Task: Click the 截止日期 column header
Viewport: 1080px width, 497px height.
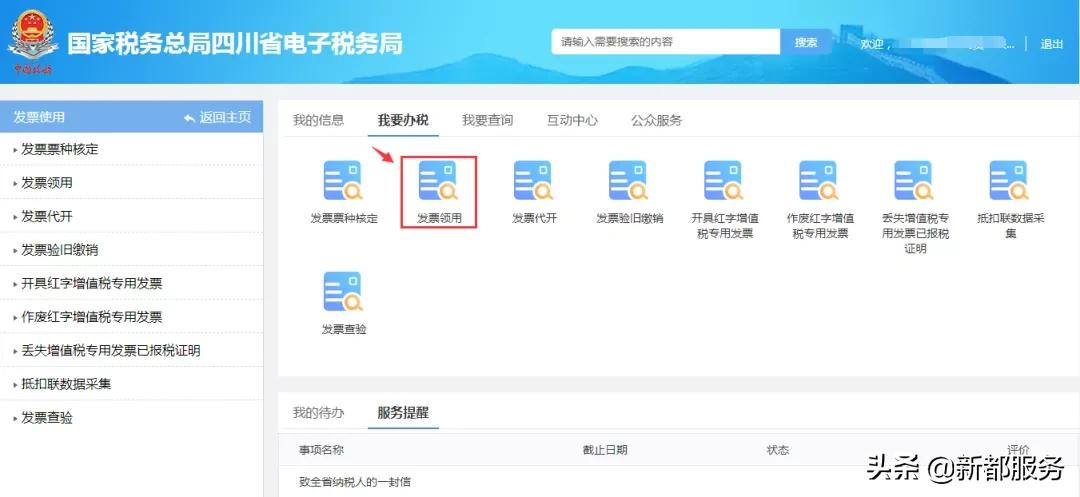Action: coord(605,450)
